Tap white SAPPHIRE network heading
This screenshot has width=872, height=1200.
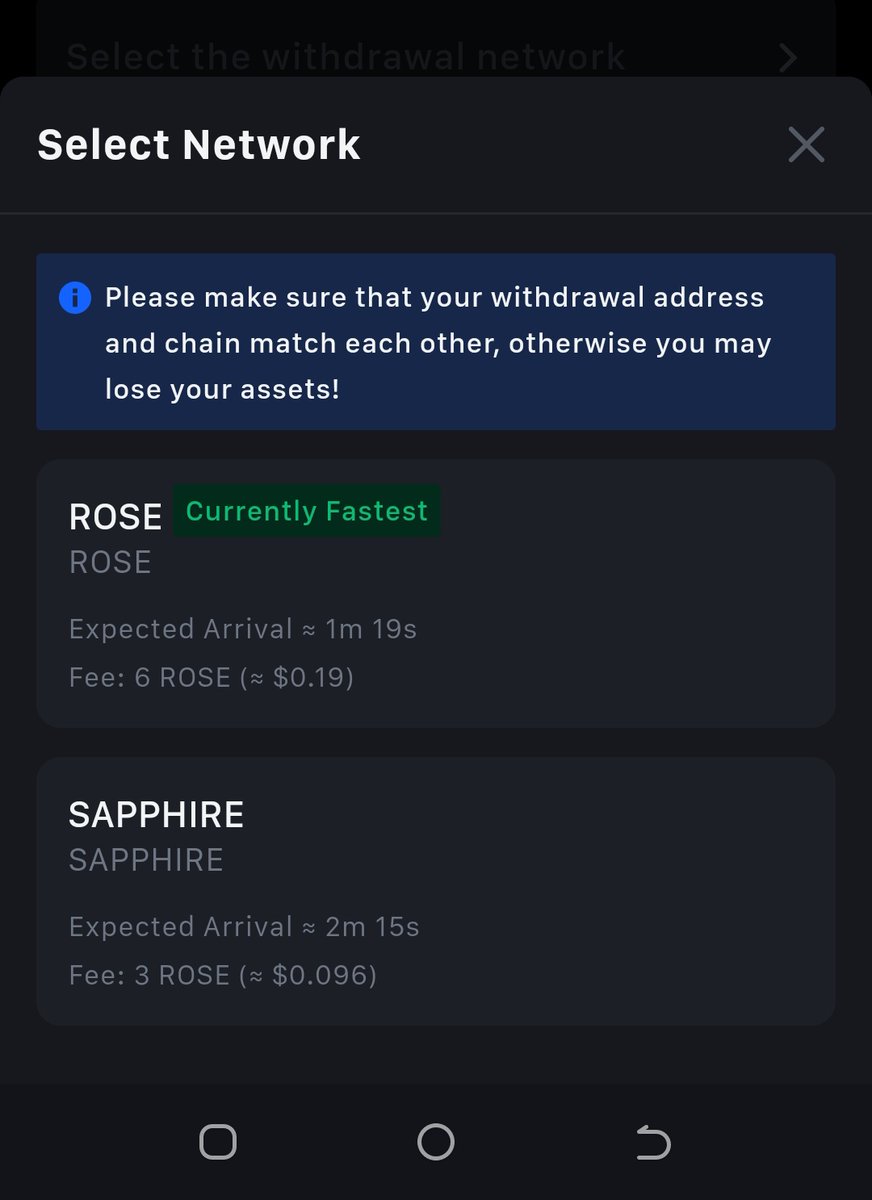pos(156,815)
